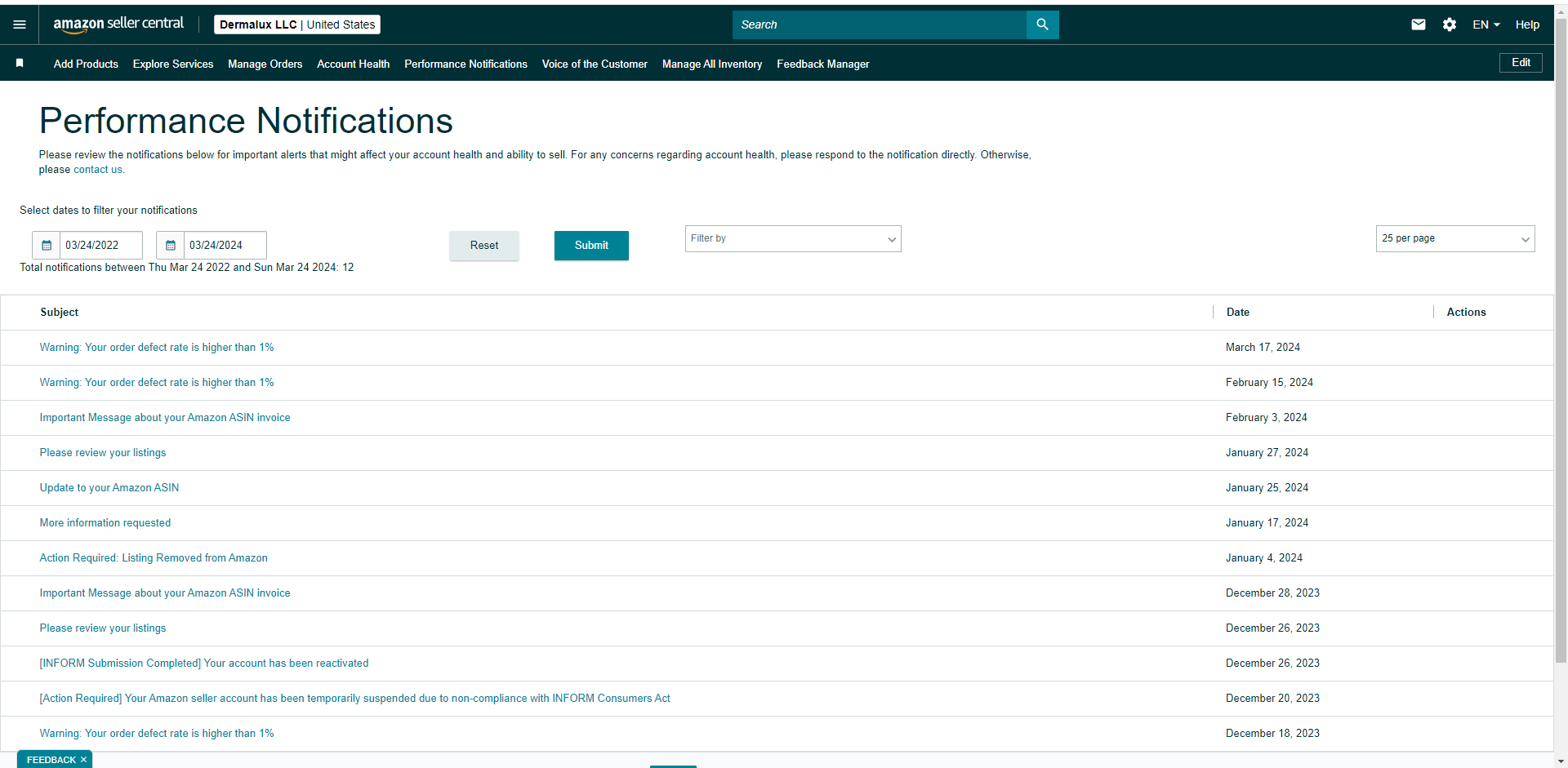Open February 3 Amazon ASIN invoice message
The width and height of the screenshot is (1568, 768).
click(x=165, y=418)
